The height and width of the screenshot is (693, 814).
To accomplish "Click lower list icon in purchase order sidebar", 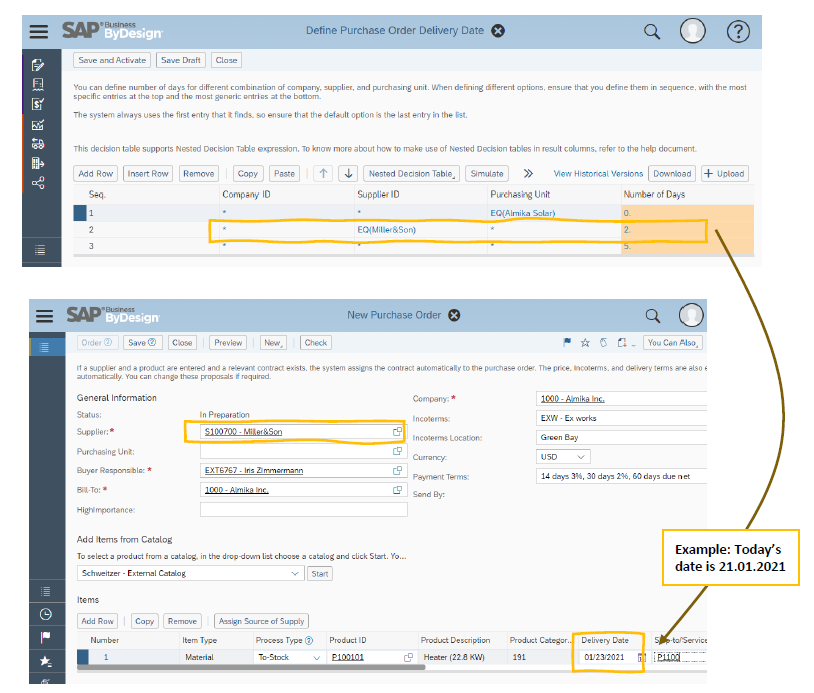I will [x=46, y=591].
